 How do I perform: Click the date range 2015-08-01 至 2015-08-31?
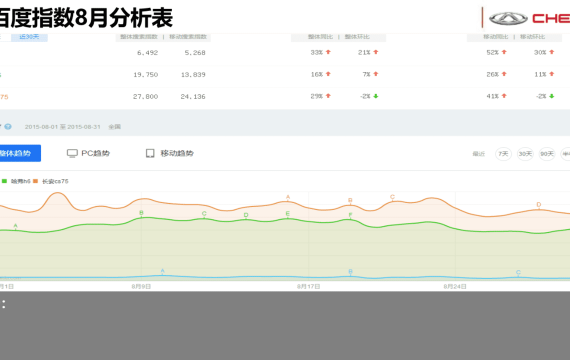click(63, 127)
